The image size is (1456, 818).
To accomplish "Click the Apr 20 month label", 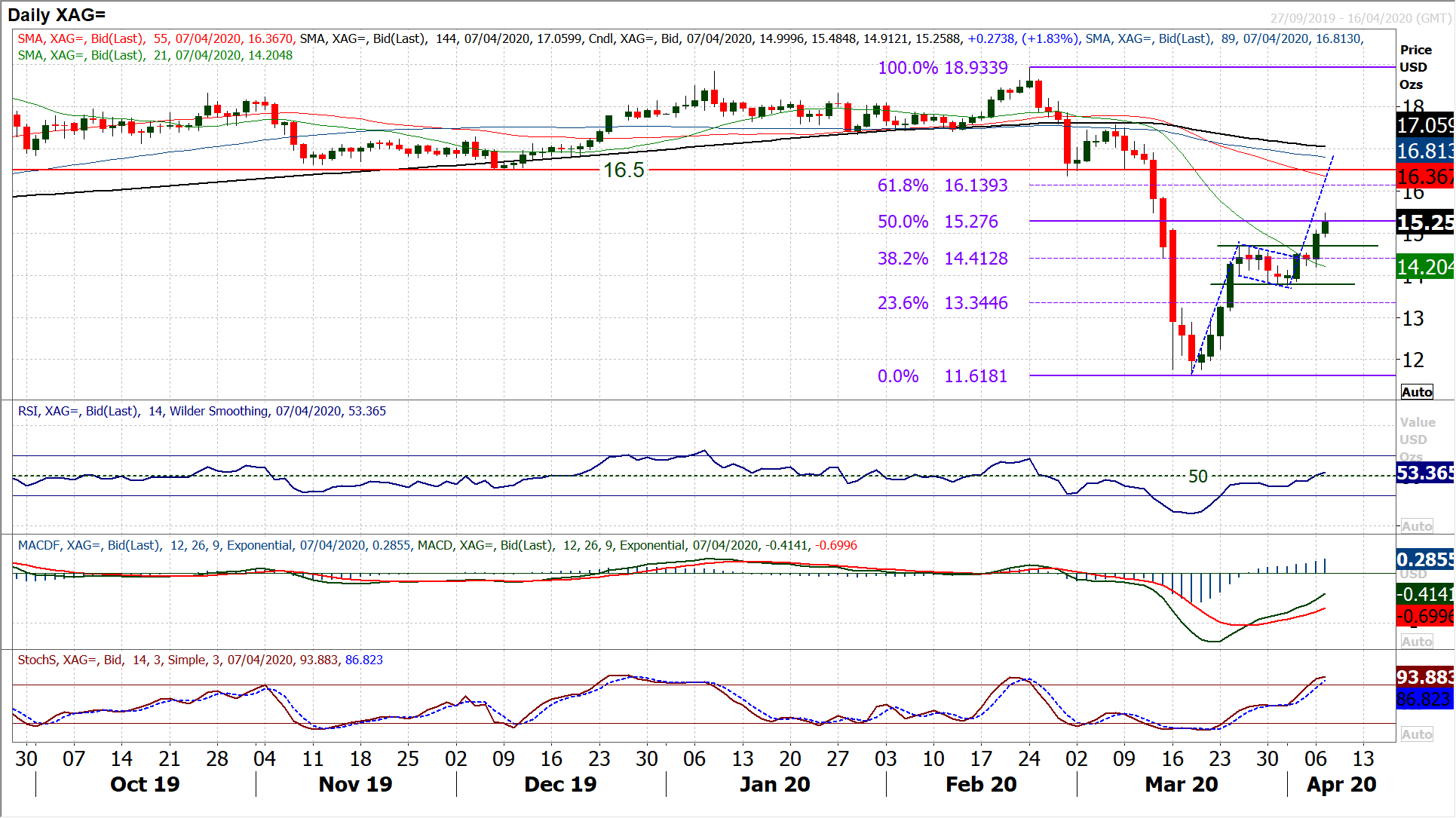I will (1341, 785).
